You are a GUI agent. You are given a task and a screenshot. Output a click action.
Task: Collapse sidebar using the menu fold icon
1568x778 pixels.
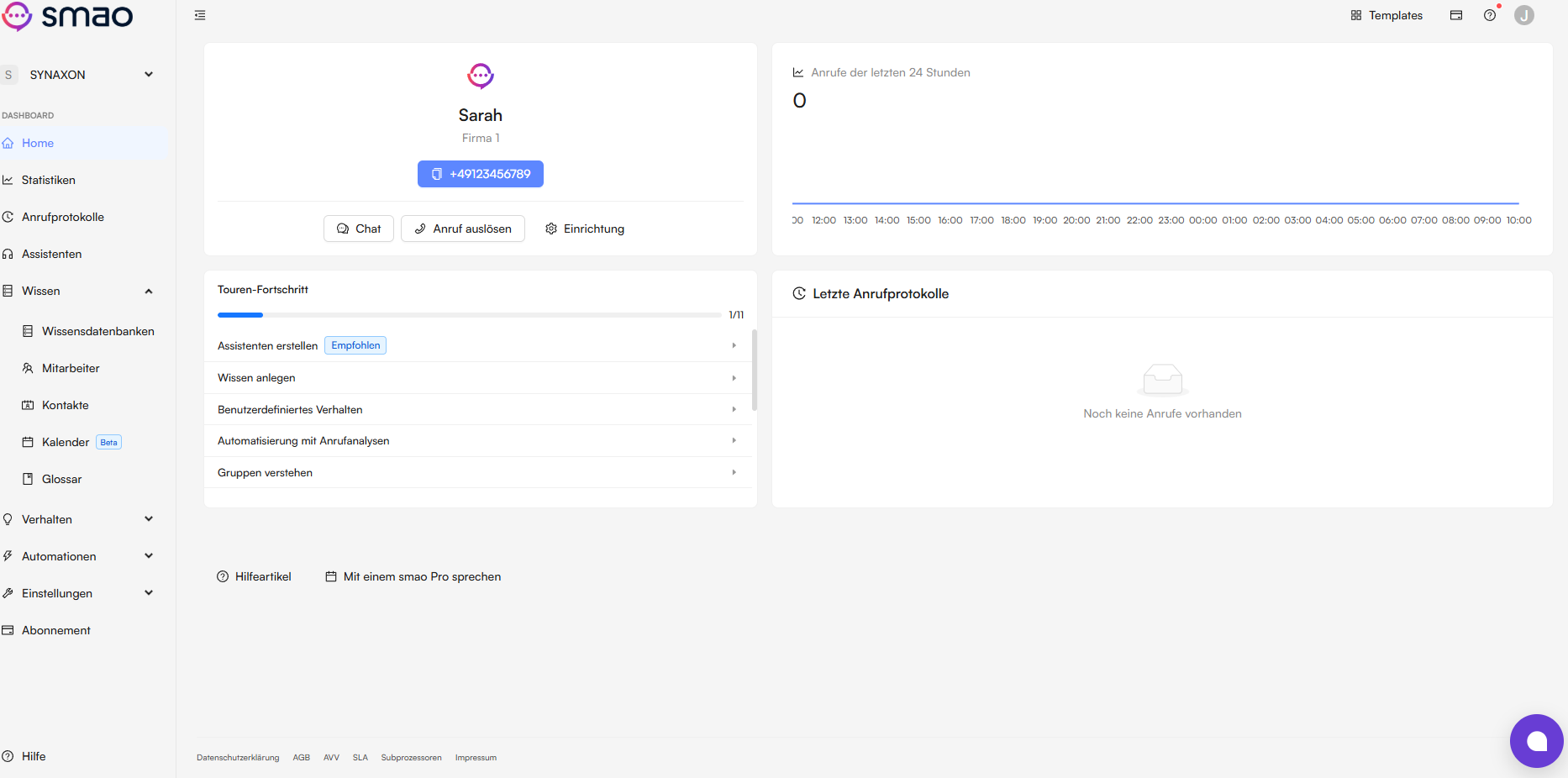(x=200, y=15)
